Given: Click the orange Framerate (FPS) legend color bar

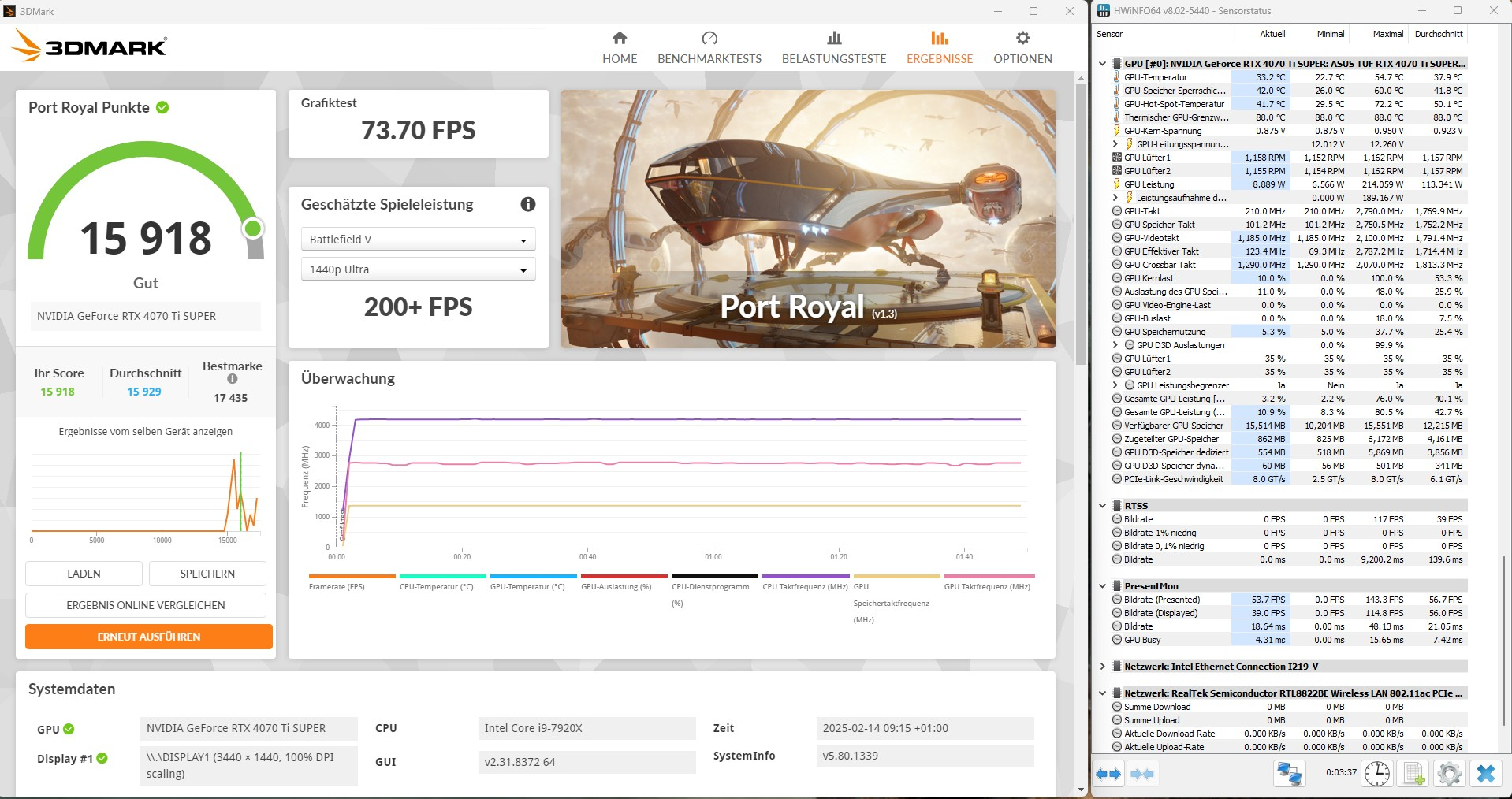Looking at the screenshot, I should click(352, 576).
